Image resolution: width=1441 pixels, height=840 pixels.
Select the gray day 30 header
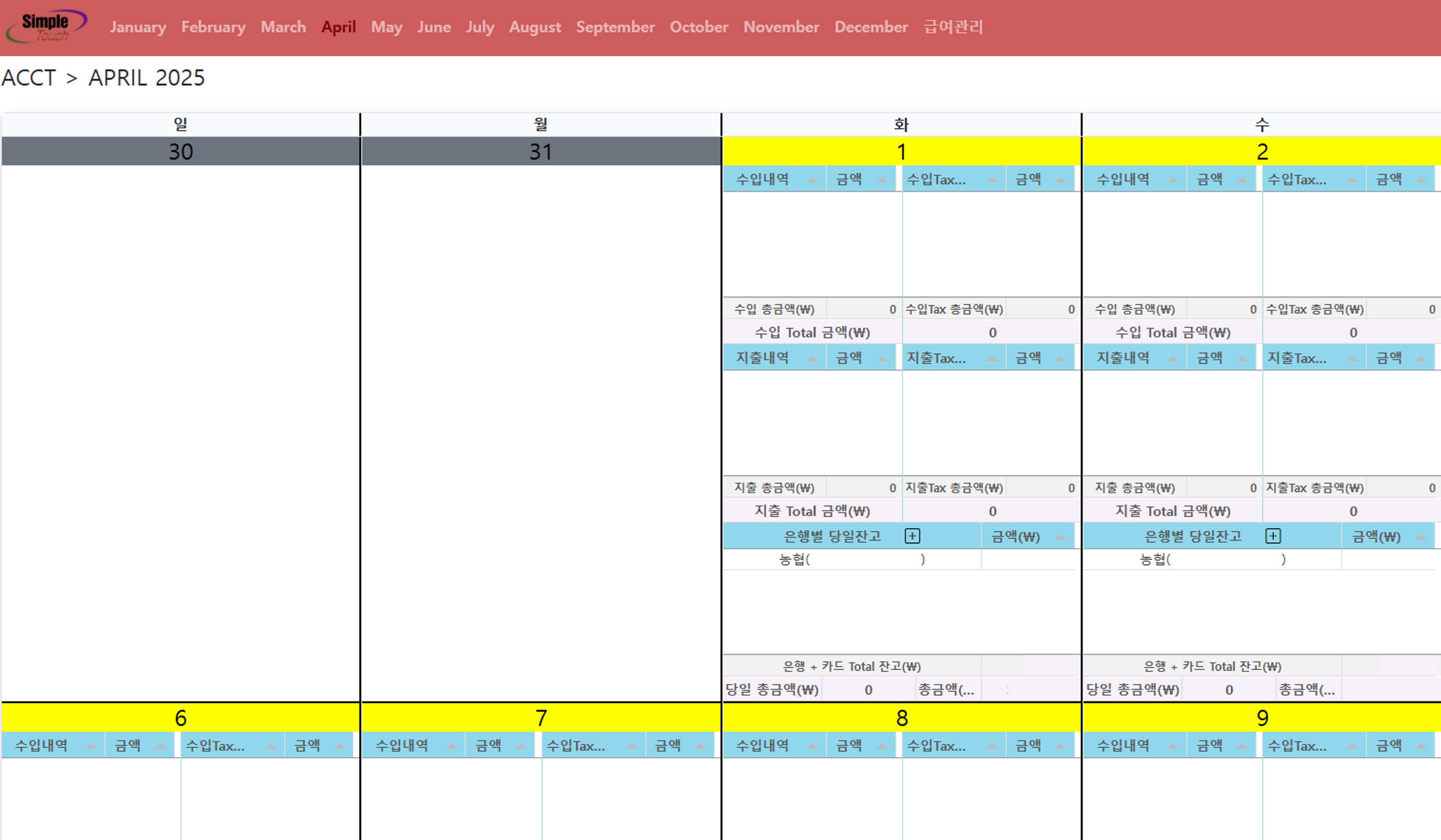pos(180,151)
